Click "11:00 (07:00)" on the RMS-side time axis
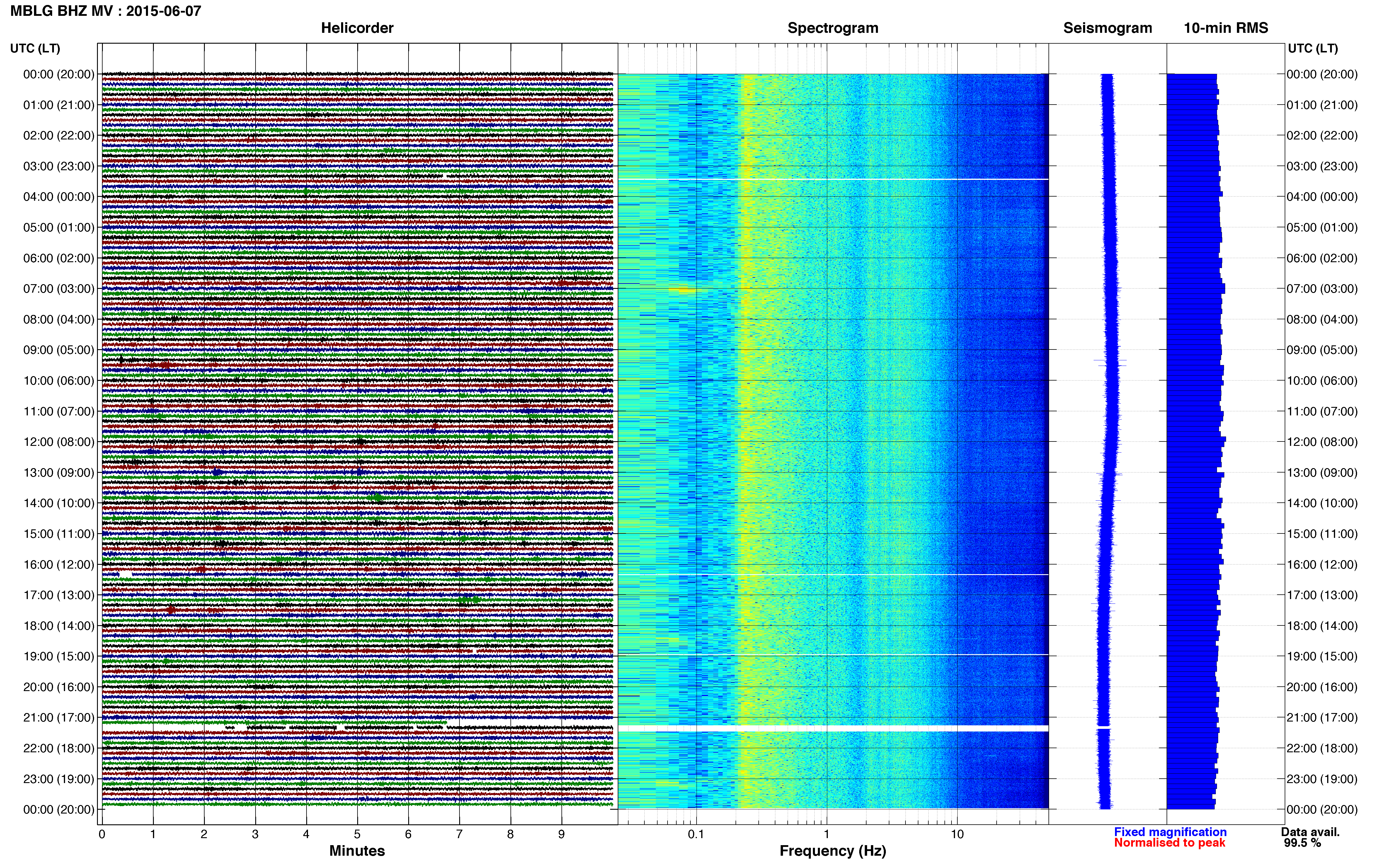 tap(1322, 411)
